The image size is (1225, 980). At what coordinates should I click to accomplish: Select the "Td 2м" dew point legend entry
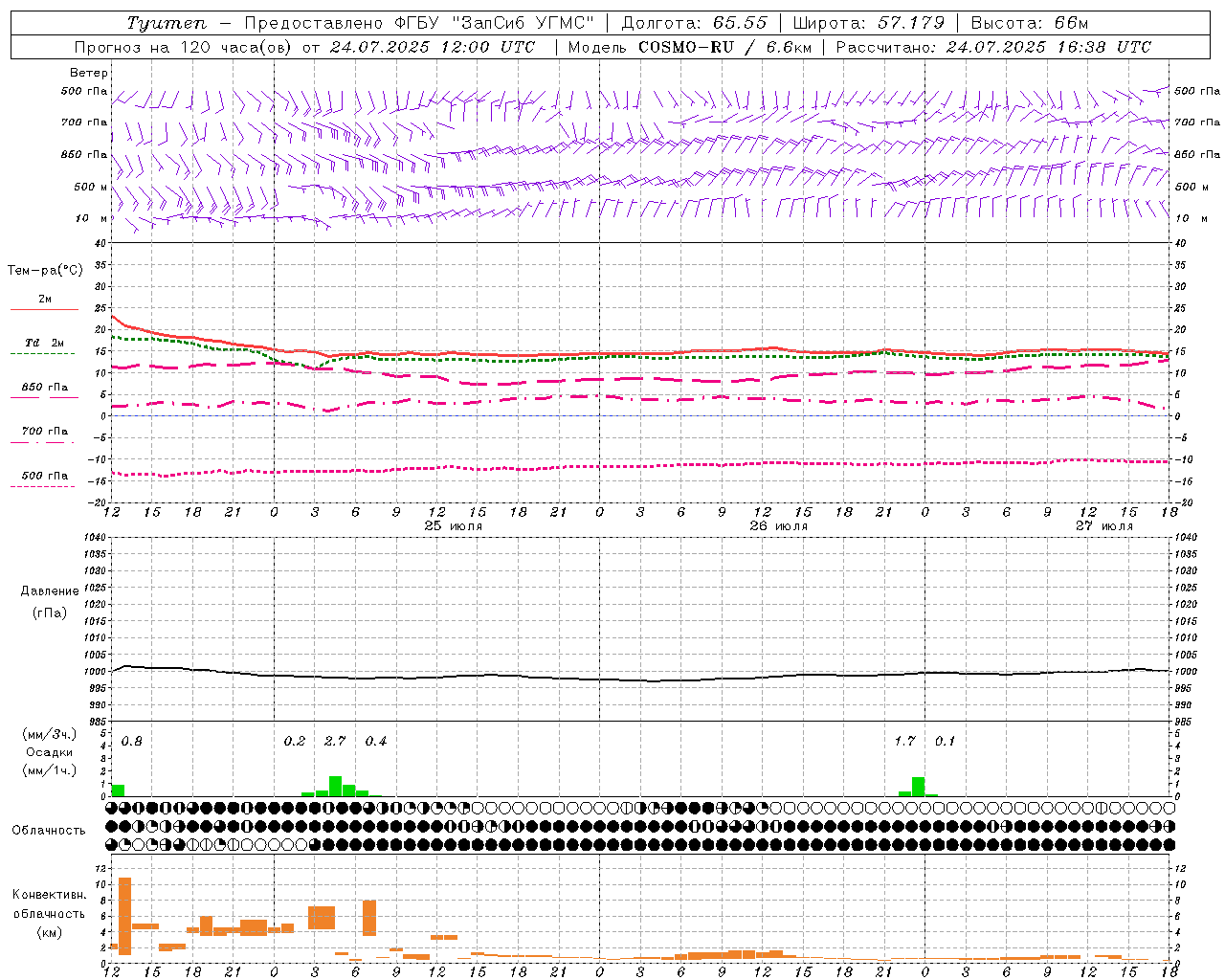coord(44,343)
